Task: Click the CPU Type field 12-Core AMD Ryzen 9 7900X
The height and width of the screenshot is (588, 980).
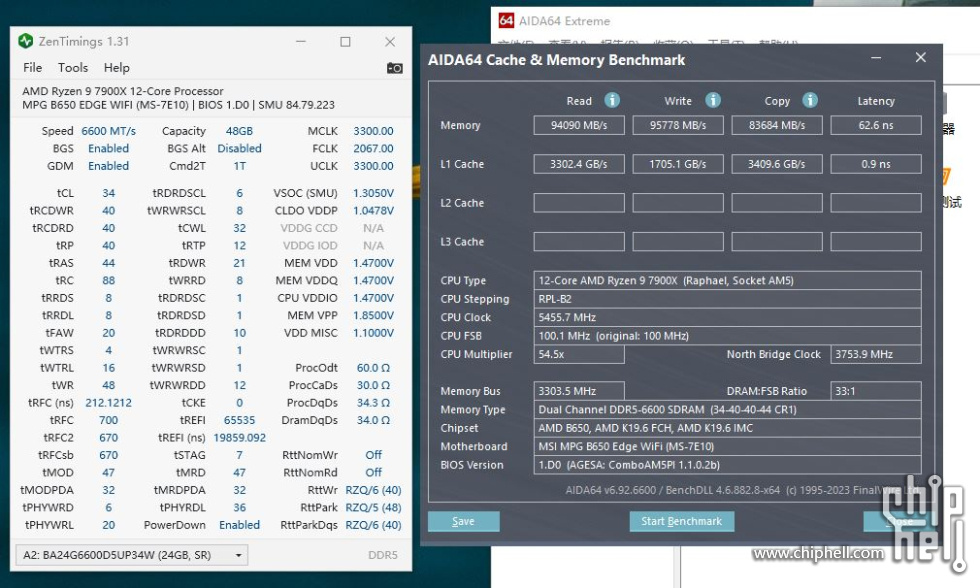Action: coord(728,281)
